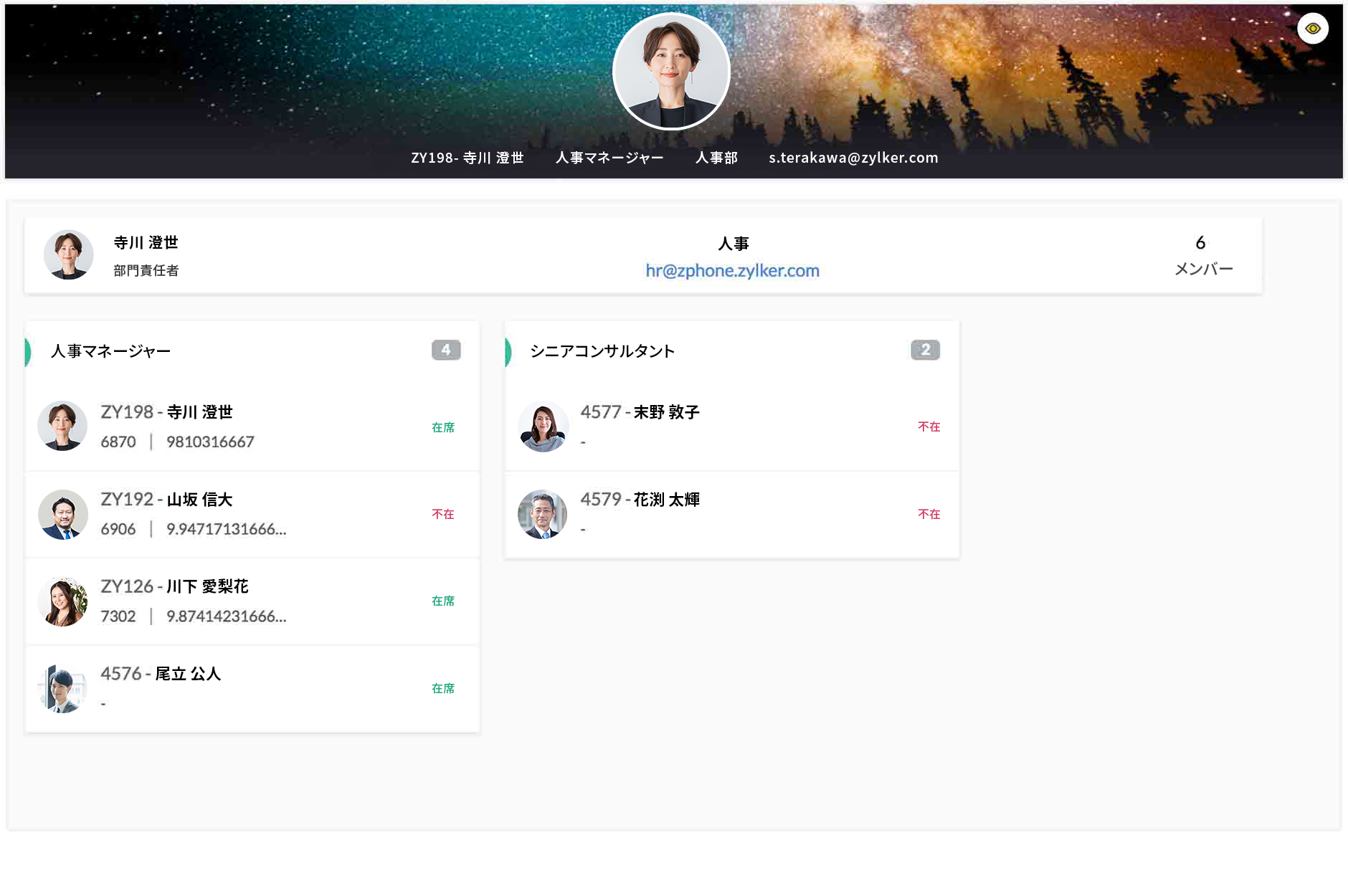Click 末野 敦子's avatar in シニアコンサルタント group
Screen dimensions: 1348x896
[x=544, y=426]
